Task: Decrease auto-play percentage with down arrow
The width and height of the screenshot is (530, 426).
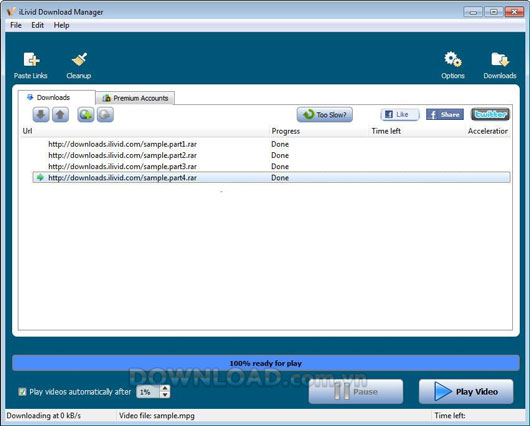Action: pyautogui.click(x=165, y=395)
